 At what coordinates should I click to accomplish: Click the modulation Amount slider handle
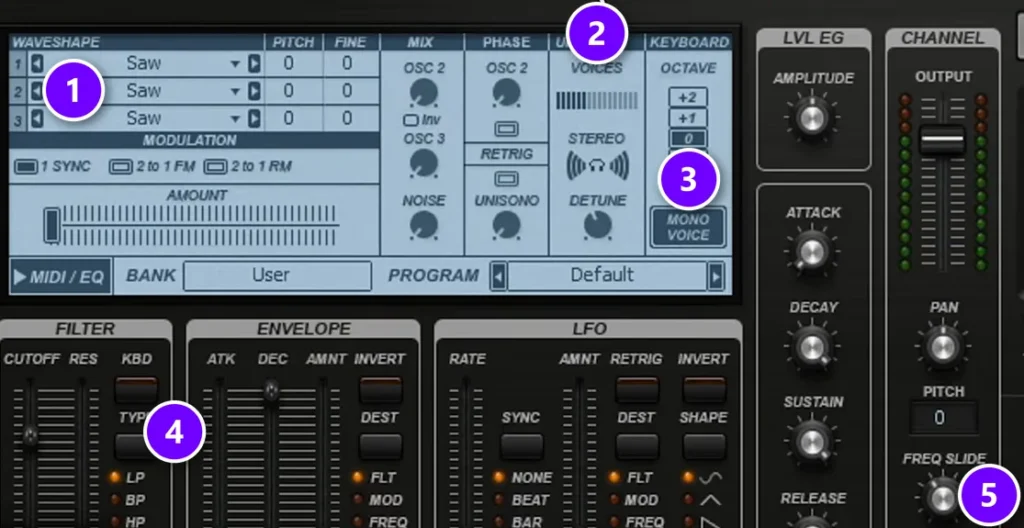click(x=52, y=225)
